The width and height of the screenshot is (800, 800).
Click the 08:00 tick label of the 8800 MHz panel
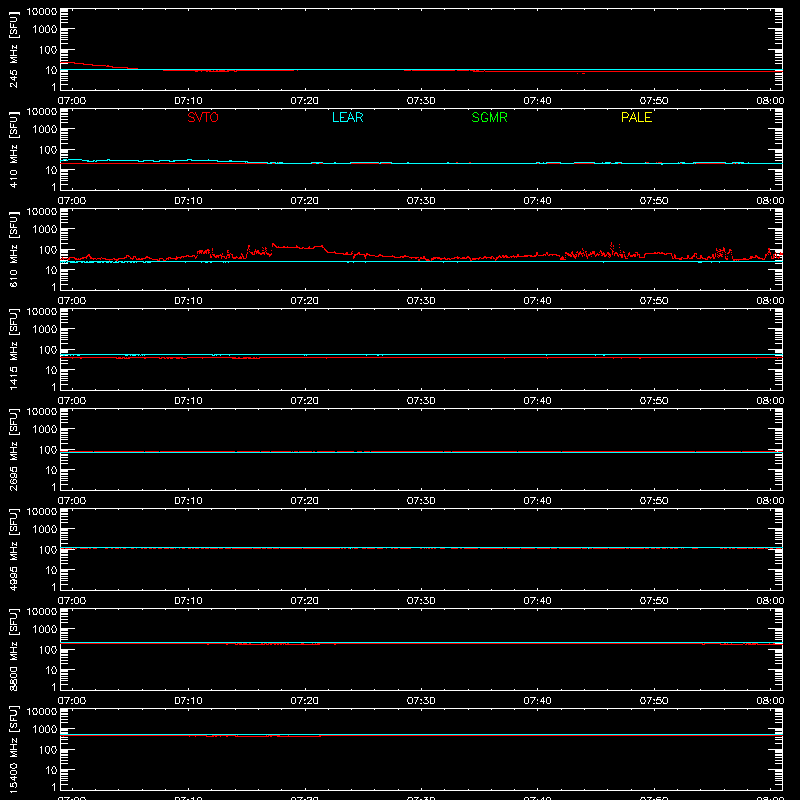pos(770,701)
